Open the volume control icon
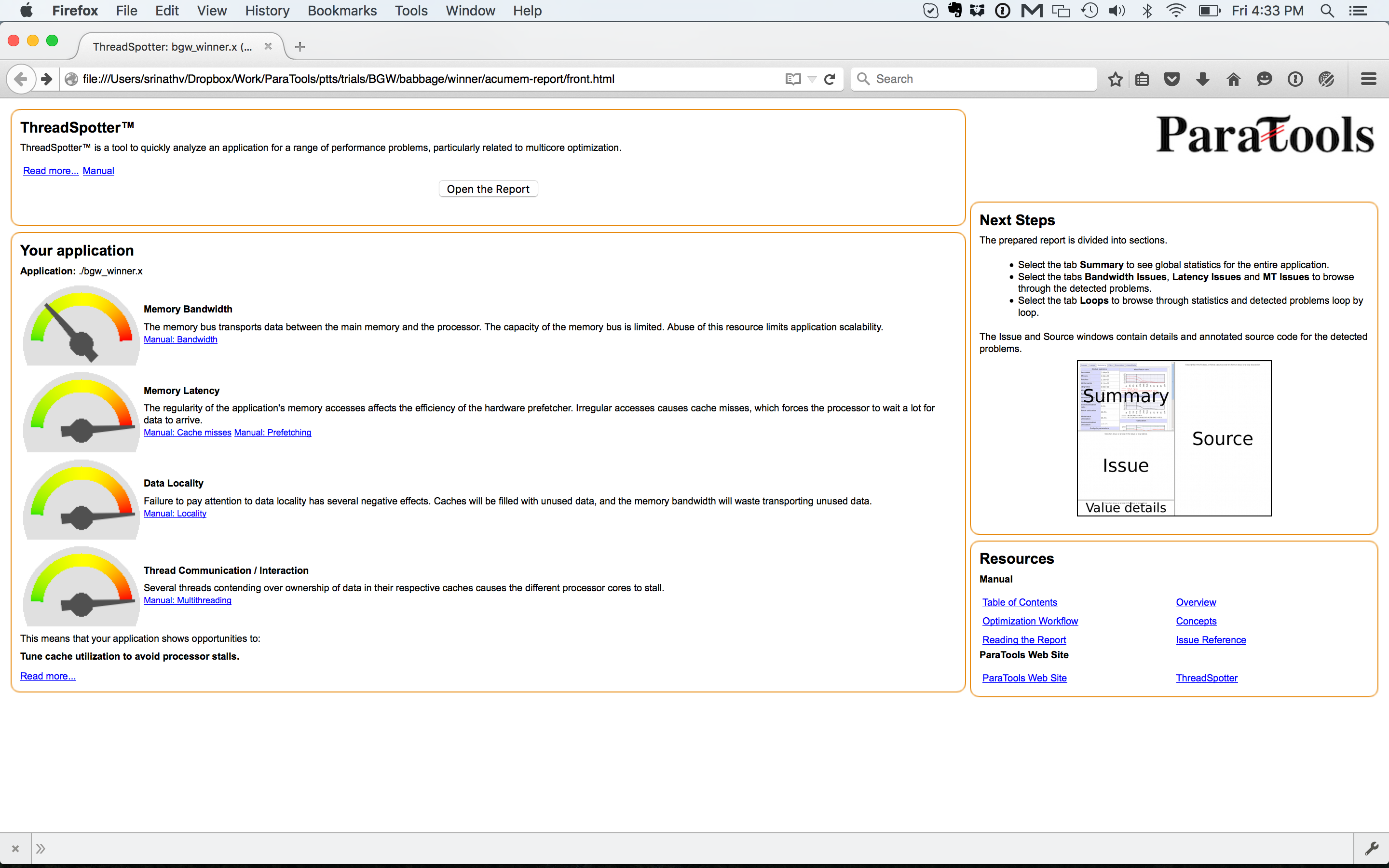 click(1117, 10)
